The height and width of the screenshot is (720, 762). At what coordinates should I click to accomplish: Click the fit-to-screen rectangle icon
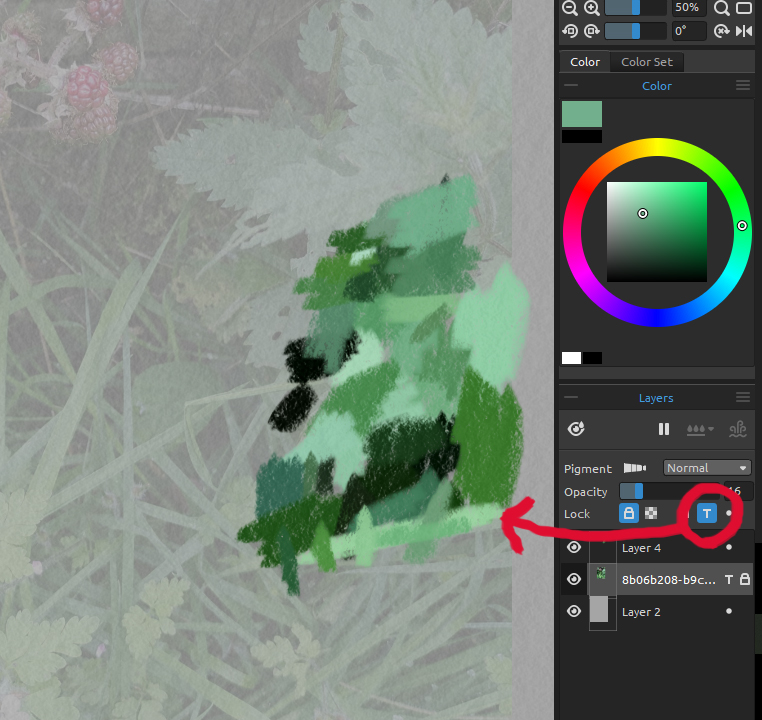click(x=744, y=8)
